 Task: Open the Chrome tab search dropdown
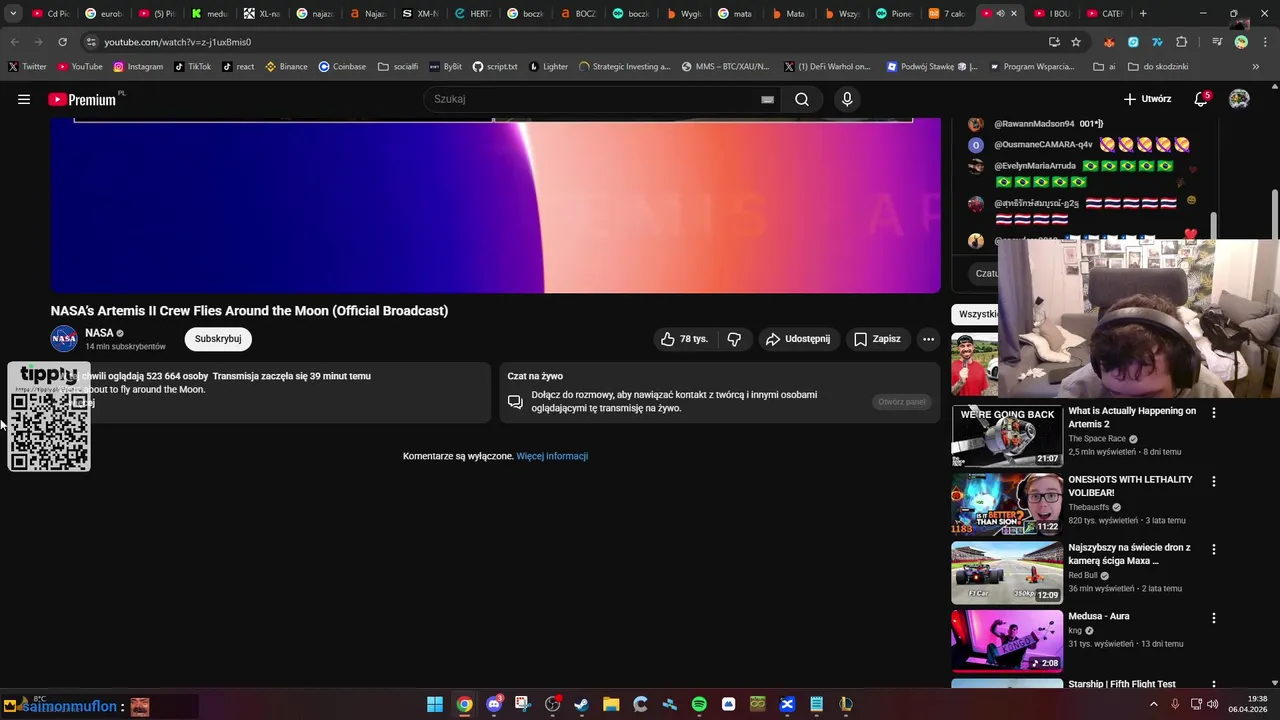tap(13, 13)
